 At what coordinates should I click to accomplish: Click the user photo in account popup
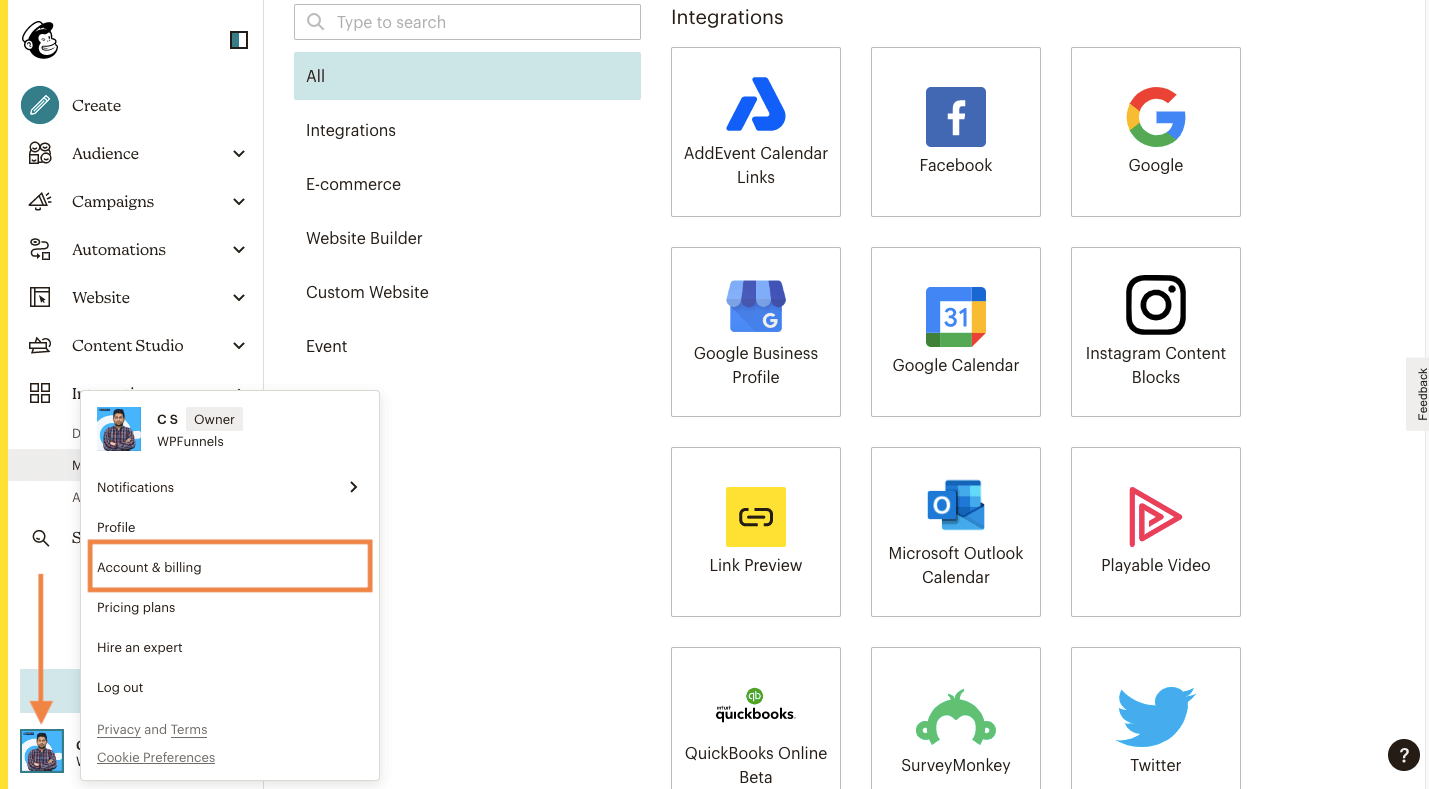tap(119, 430)
